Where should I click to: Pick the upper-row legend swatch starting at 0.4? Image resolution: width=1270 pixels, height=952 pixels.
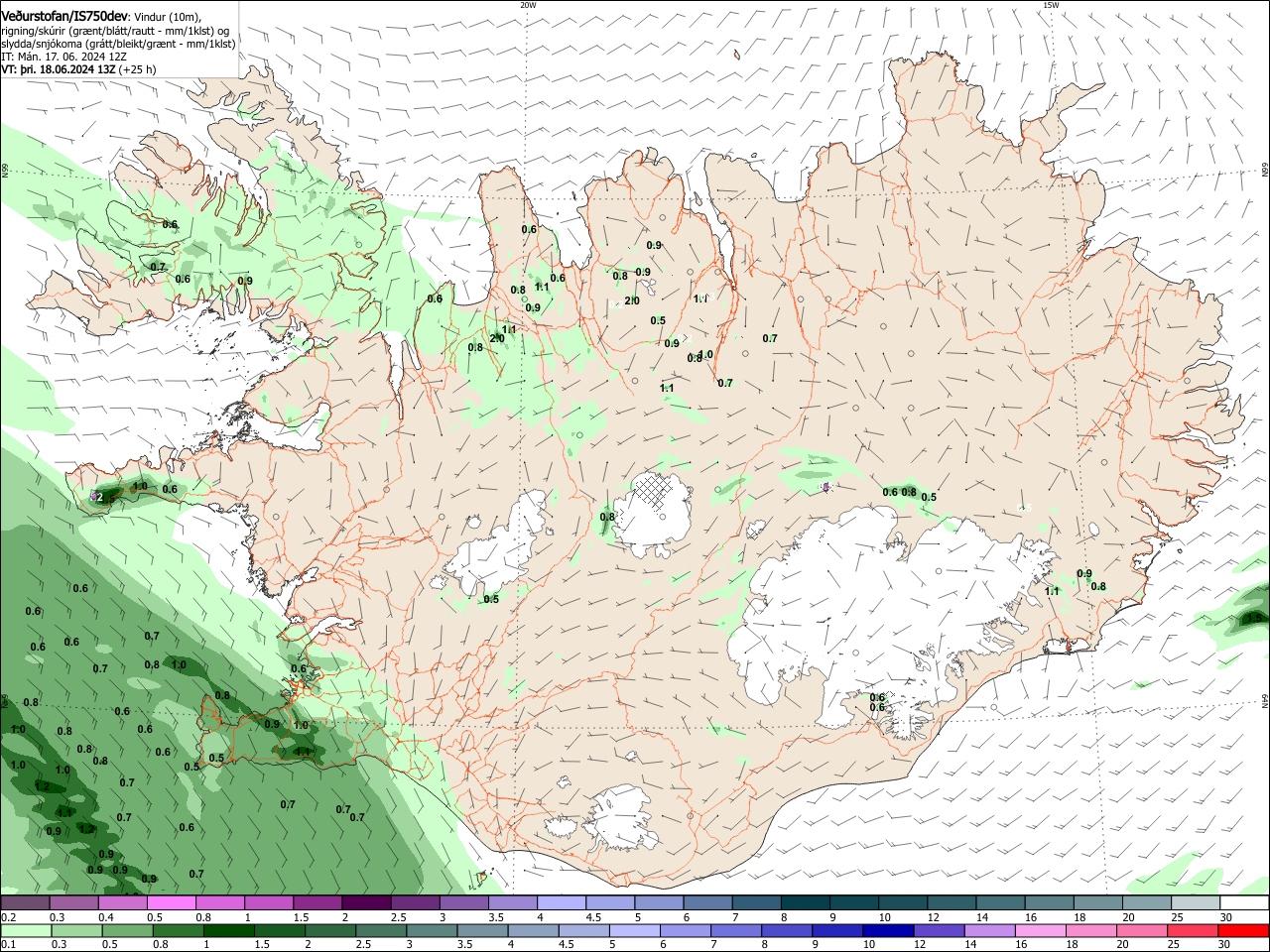click(122, 903)
